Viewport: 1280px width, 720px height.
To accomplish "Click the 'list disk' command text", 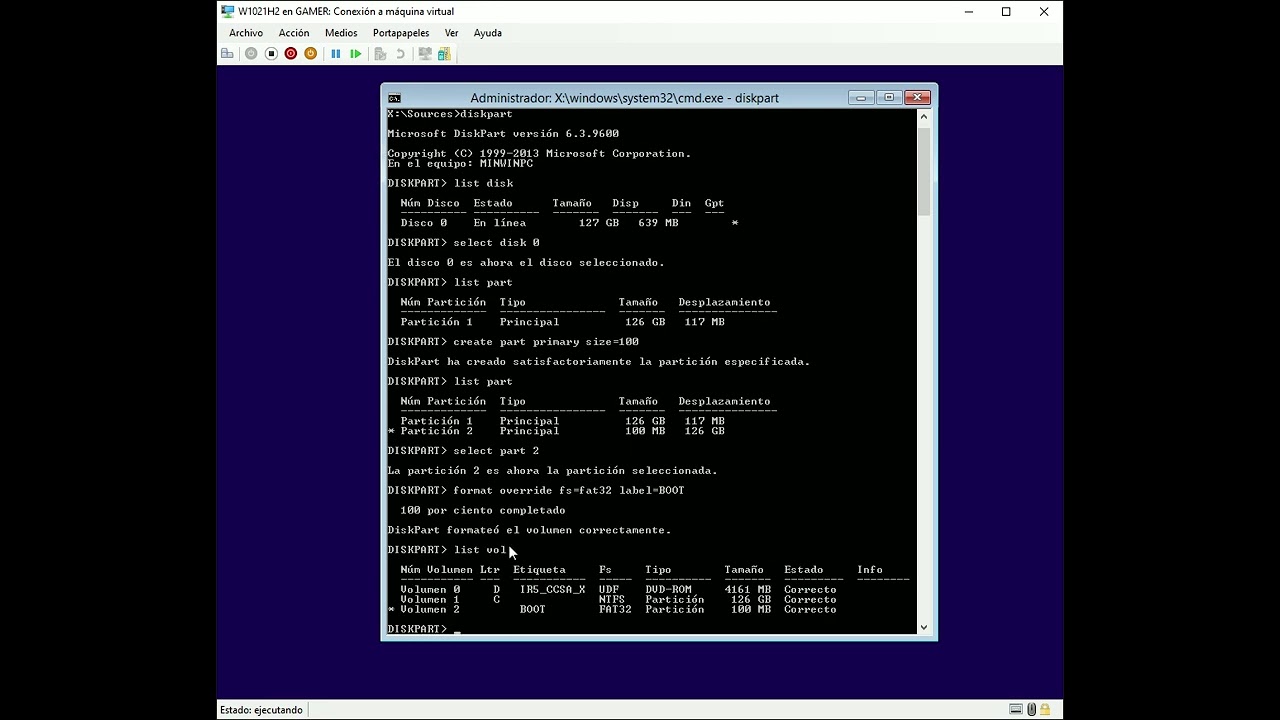I will [x=483, y=183].
